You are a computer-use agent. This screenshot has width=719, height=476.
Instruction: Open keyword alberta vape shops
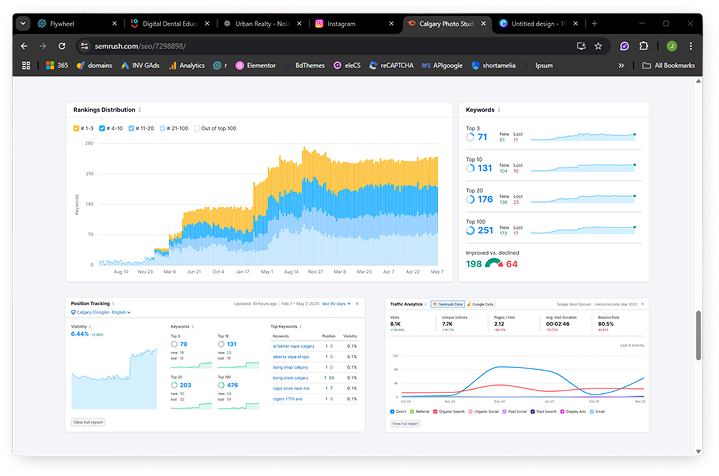pos(291,357)
